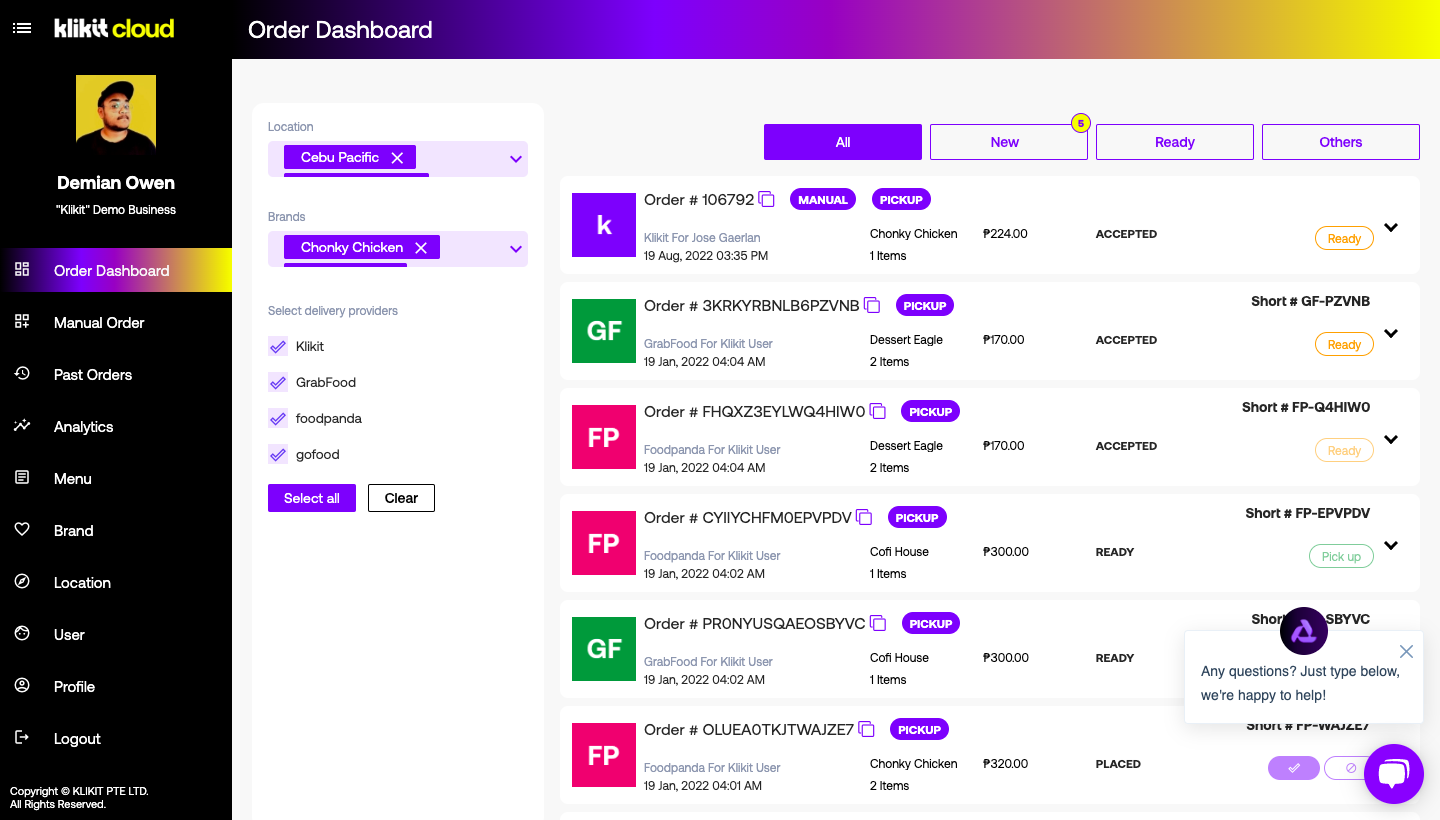
Task: Click the Logout arrow icon
Action: (x=22, y=738)
